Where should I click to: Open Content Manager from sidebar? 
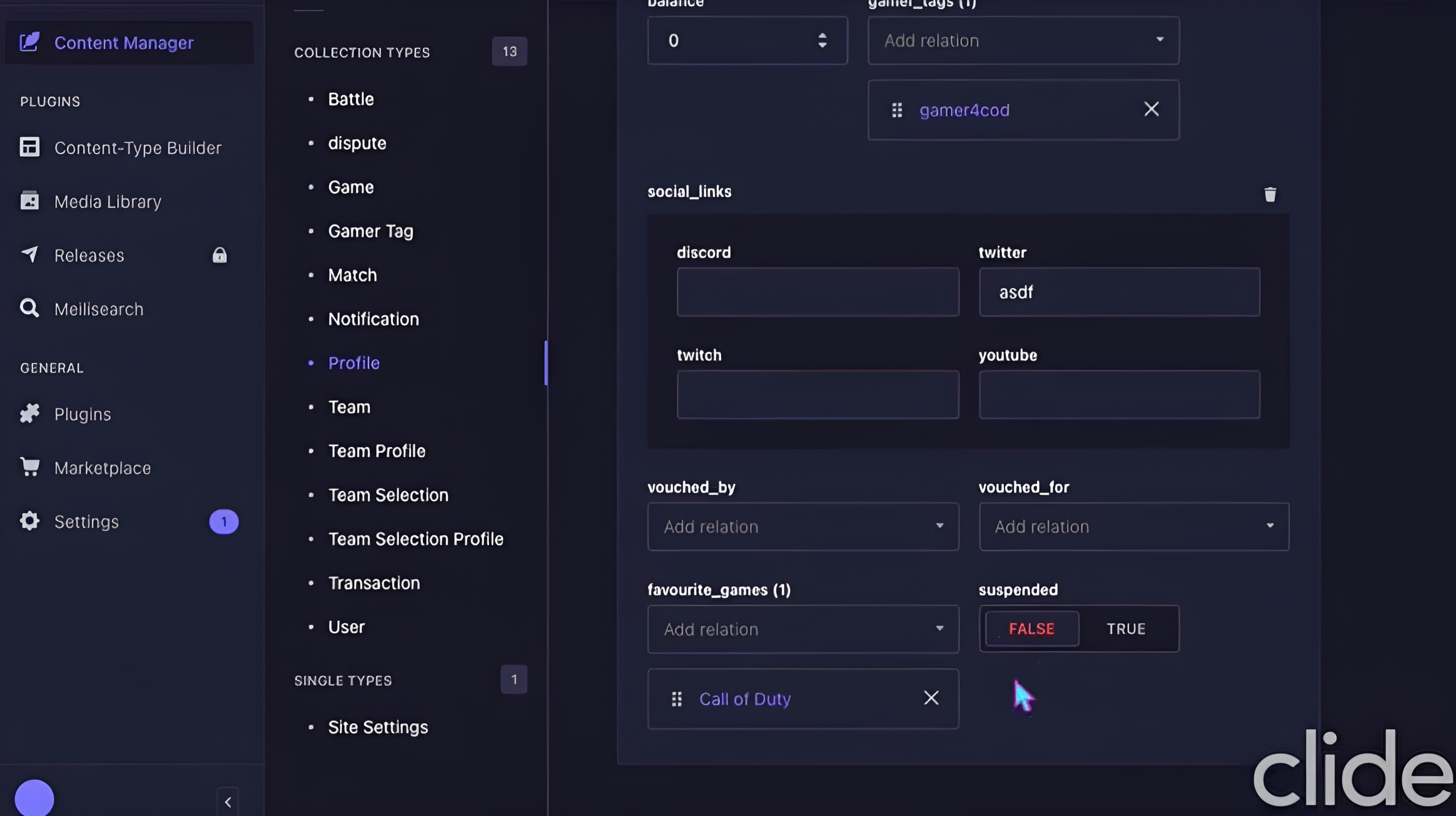[x=129, y=42]
